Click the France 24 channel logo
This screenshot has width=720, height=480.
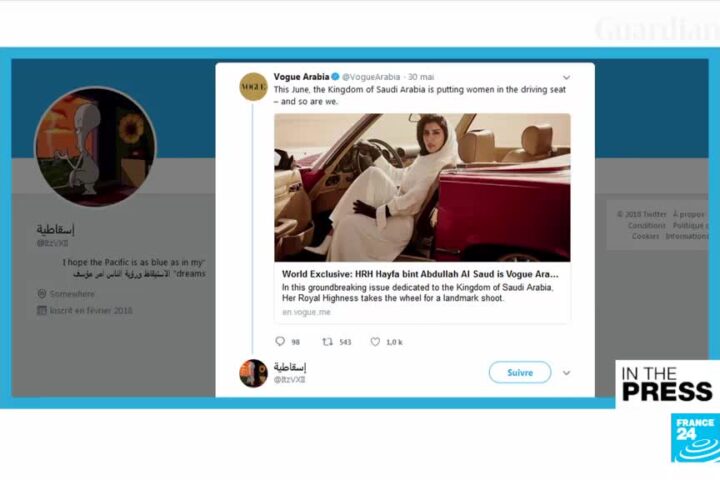pos(695,438)
